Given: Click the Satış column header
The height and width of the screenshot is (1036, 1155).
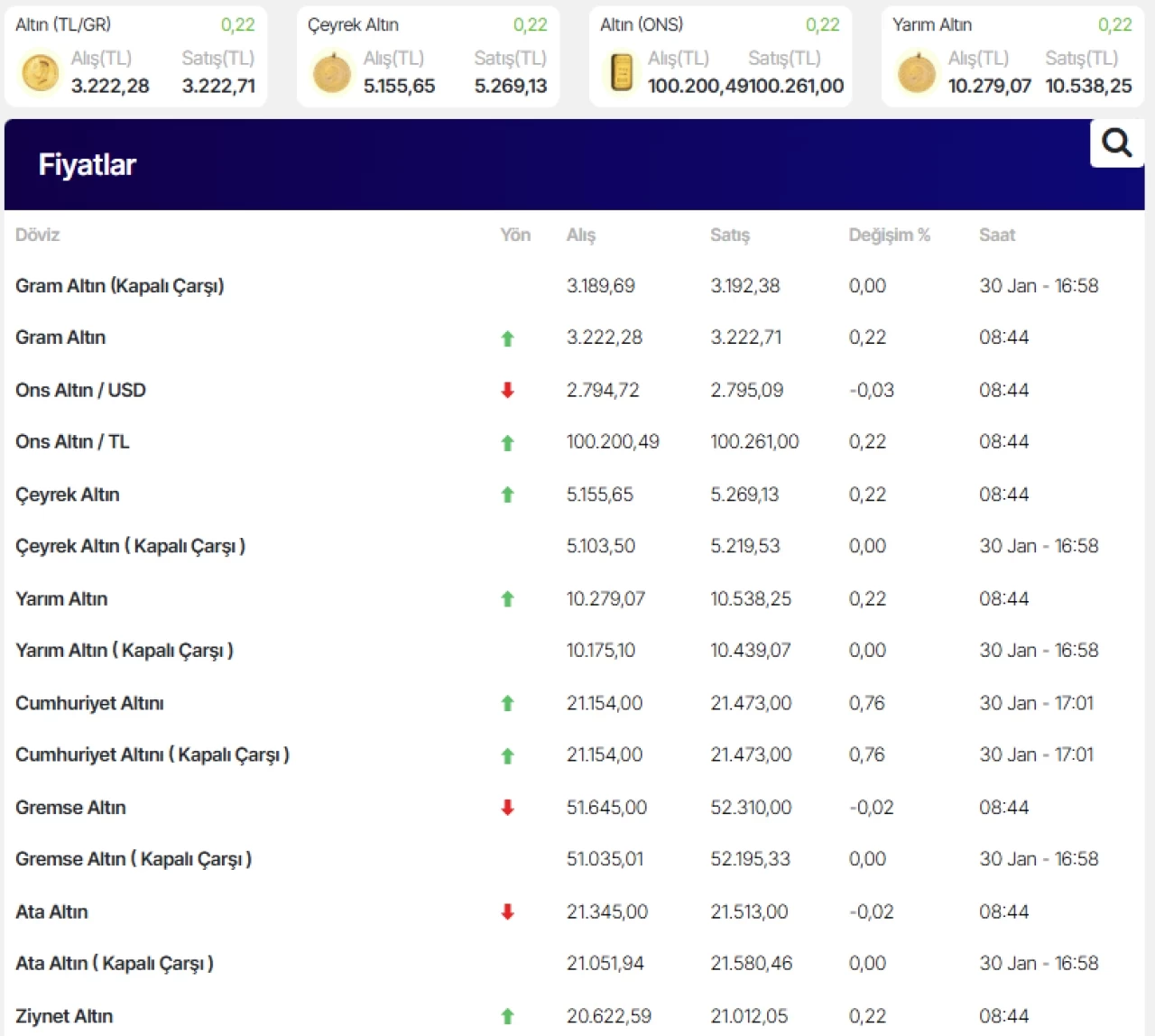Looking at the screenshot, I should pyautogui.click(x=729, y=236).
